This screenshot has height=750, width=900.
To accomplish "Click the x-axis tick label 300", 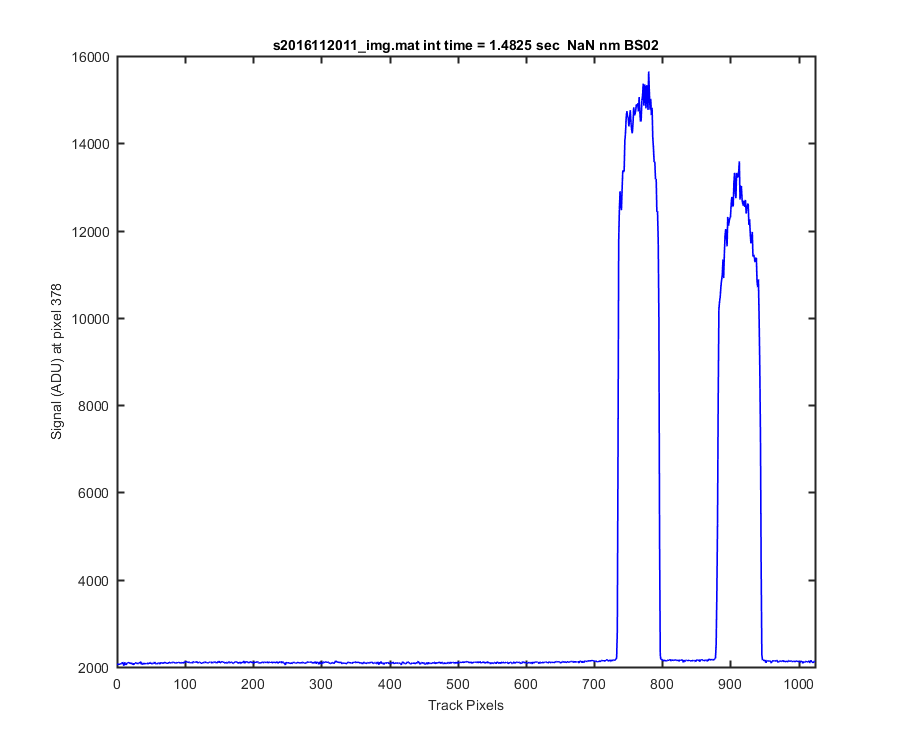I will [x=321, y=684].
